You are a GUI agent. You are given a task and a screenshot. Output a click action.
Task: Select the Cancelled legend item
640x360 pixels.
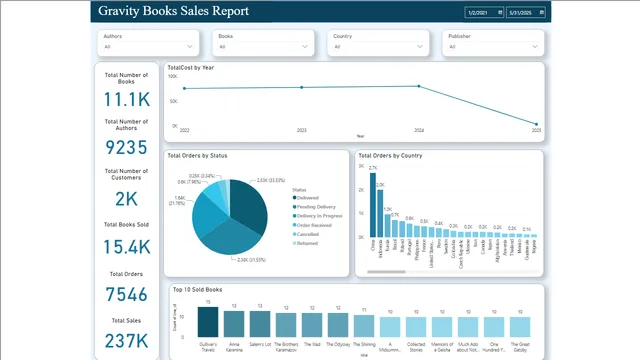pos(305,234)
